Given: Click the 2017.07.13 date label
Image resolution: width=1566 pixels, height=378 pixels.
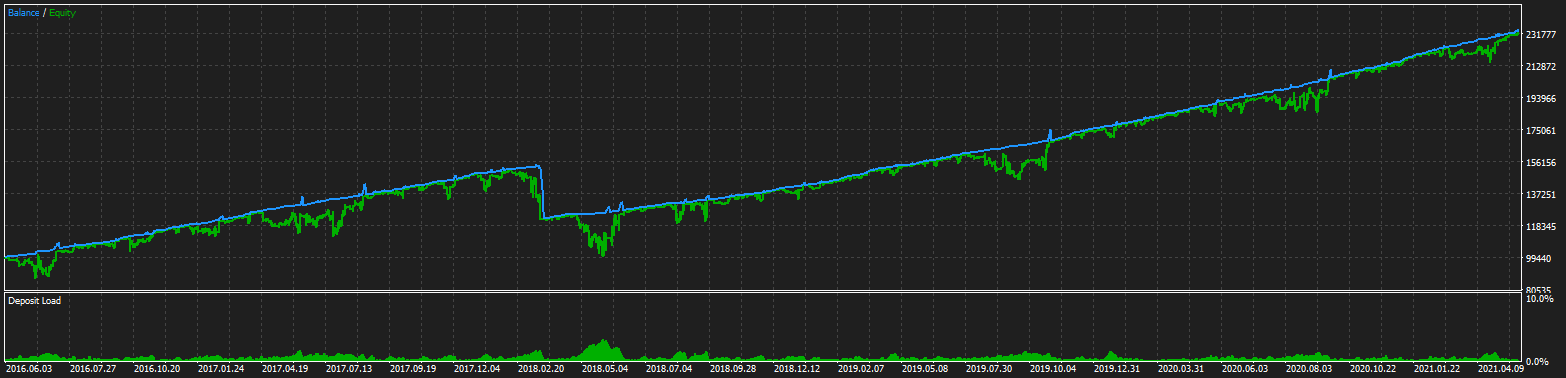Looking at the screenshot, I should [350, 369].
